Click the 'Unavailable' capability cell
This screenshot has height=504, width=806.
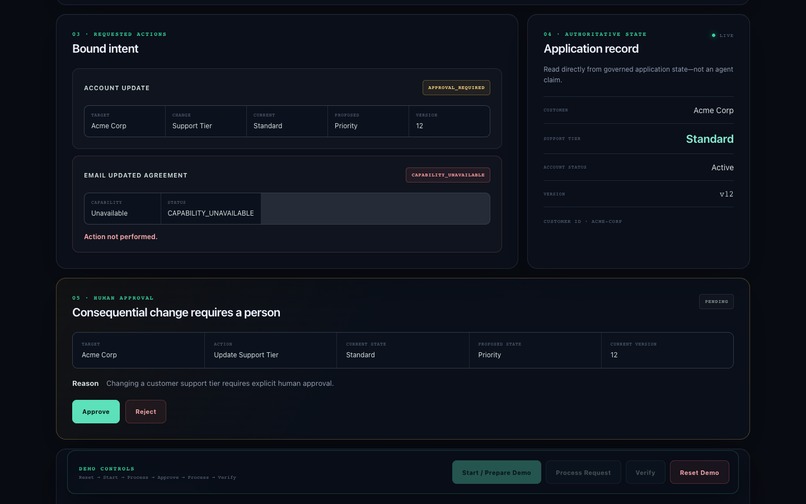[x=122, y=209]
